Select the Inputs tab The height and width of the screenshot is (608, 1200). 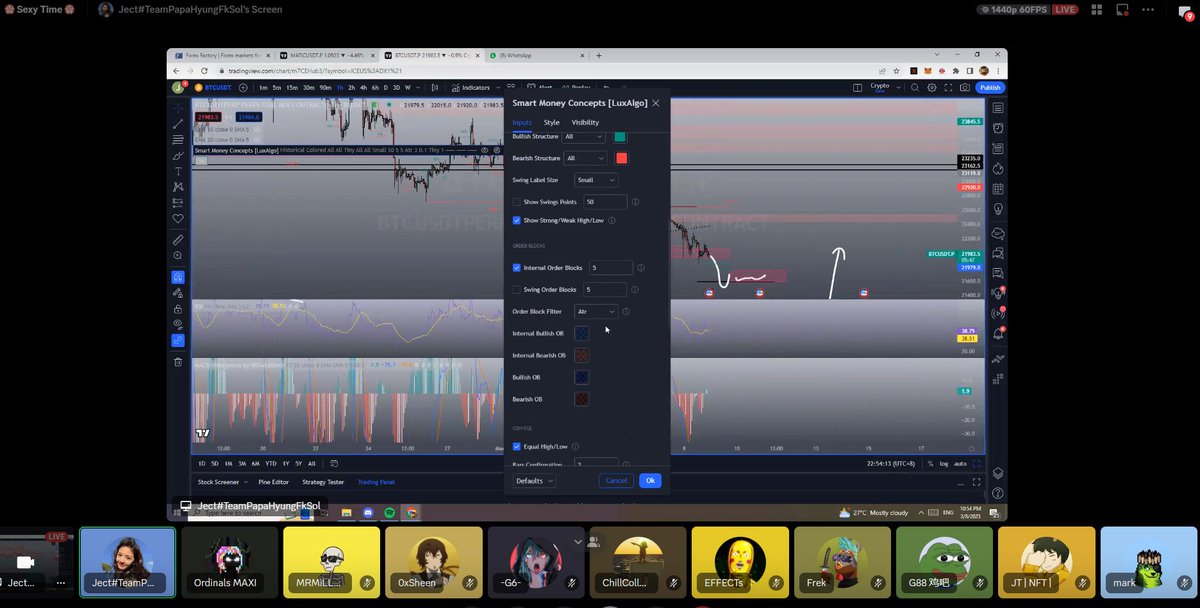click(x=522, y=122)
